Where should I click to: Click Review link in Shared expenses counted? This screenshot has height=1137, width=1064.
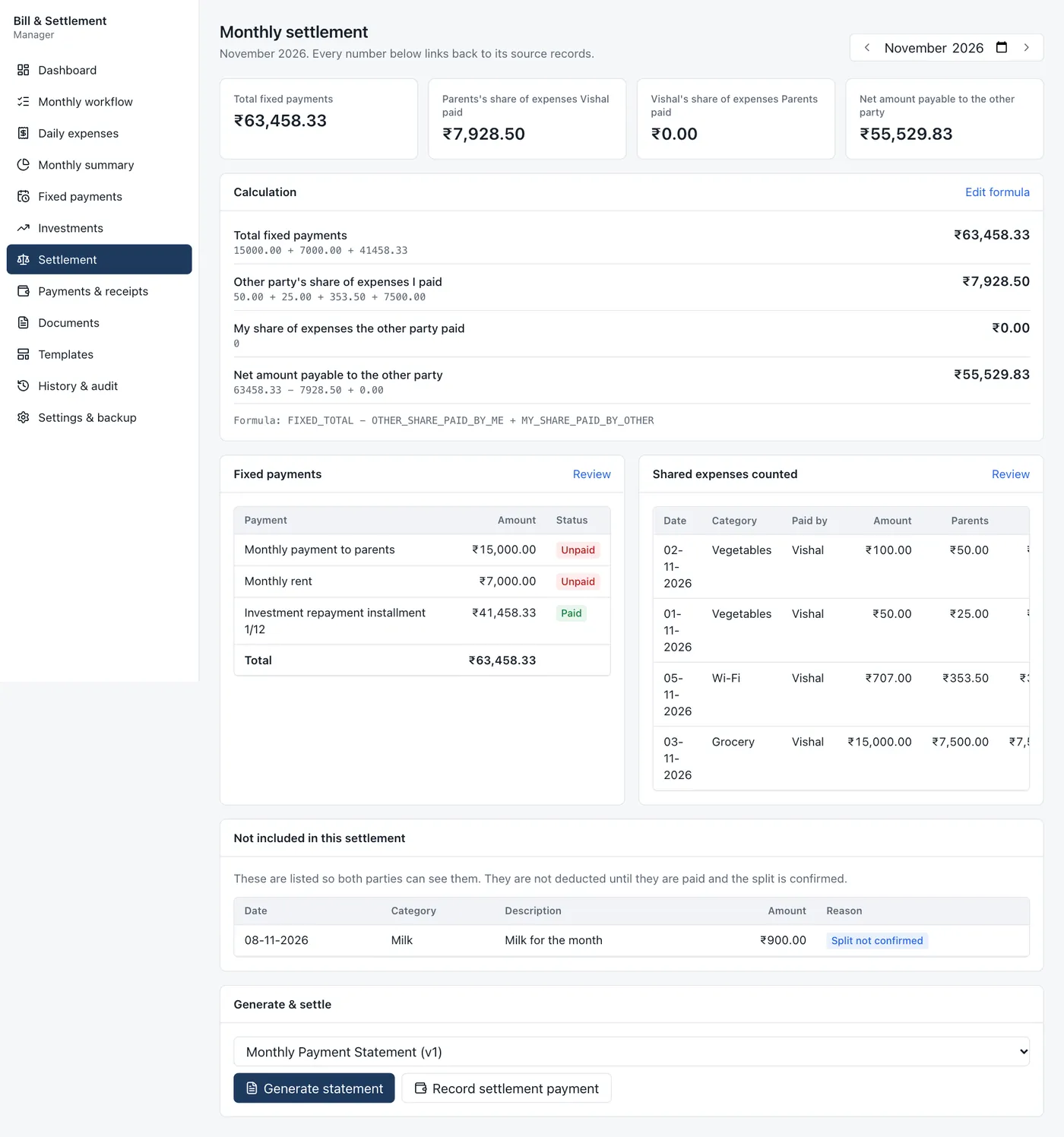[1010, 474]
